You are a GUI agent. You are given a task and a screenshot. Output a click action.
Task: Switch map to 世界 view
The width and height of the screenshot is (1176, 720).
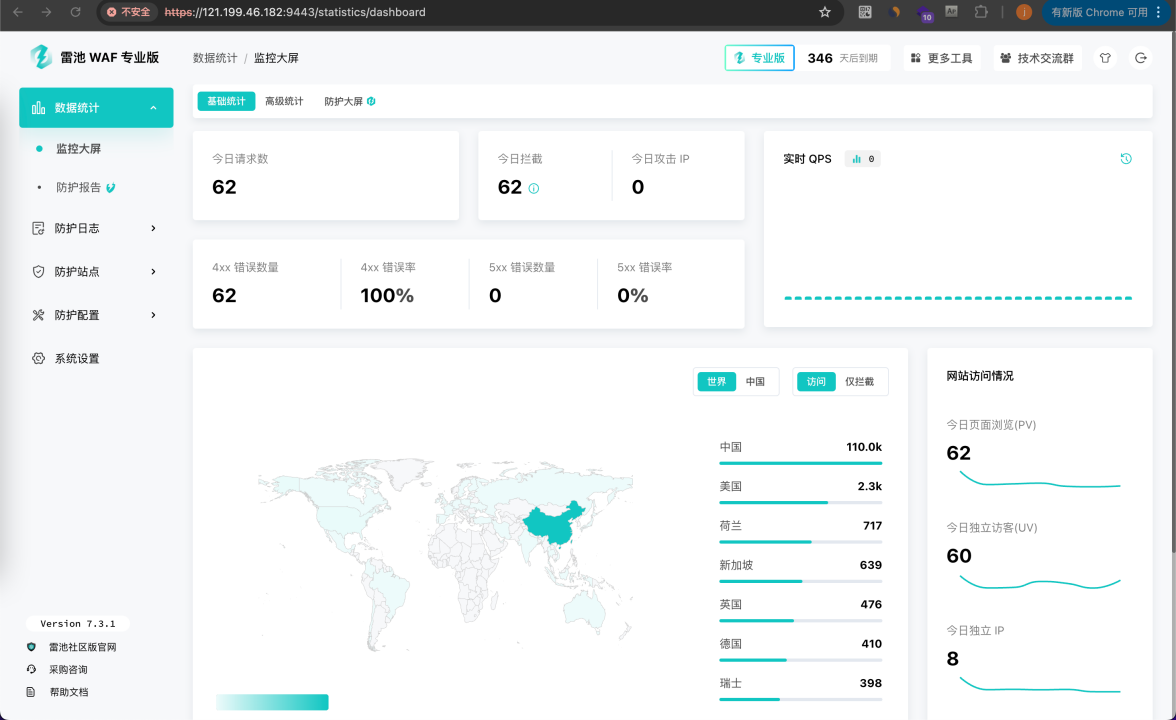coord(716,382)
